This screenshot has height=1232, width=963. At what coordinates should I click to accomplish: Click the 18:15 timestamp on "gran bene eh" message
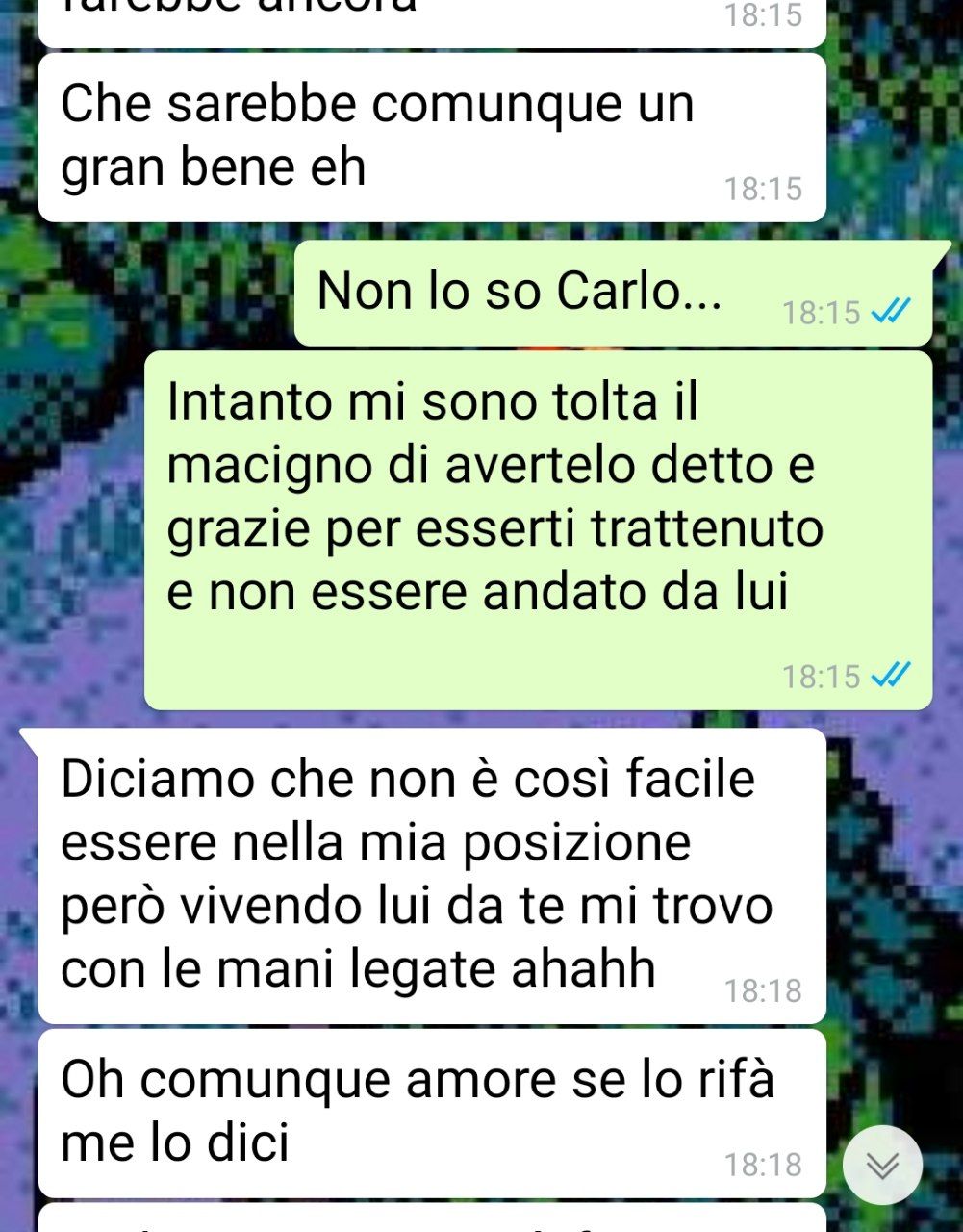[763, 189]
